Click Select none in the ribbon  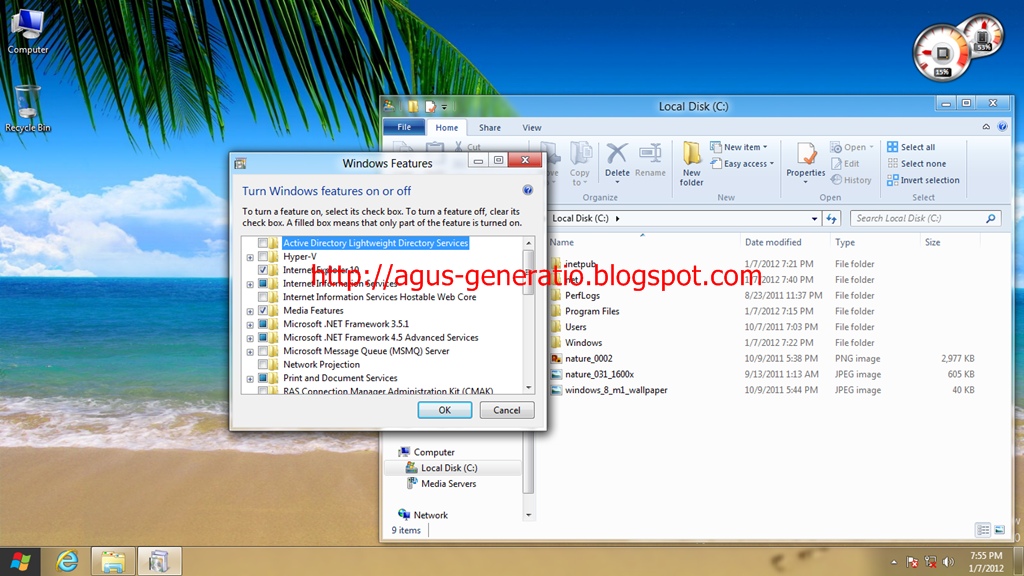tap(916, 163)
